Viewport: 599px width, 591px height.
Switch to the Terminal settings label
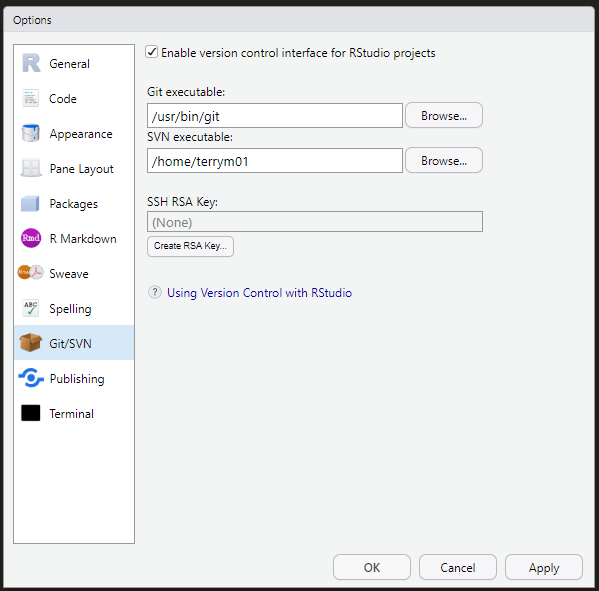(x=71, y=414)
